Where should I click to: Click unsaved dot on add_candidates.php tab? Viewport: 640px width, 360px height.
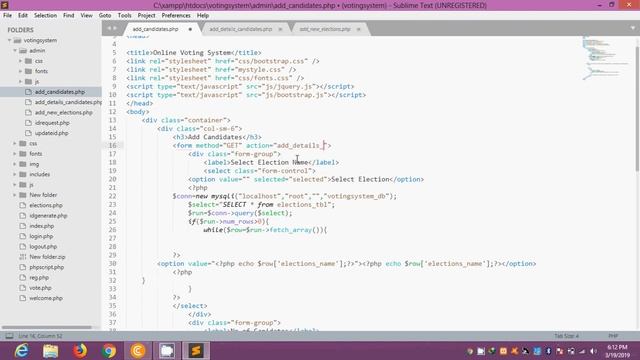[190, 29]
